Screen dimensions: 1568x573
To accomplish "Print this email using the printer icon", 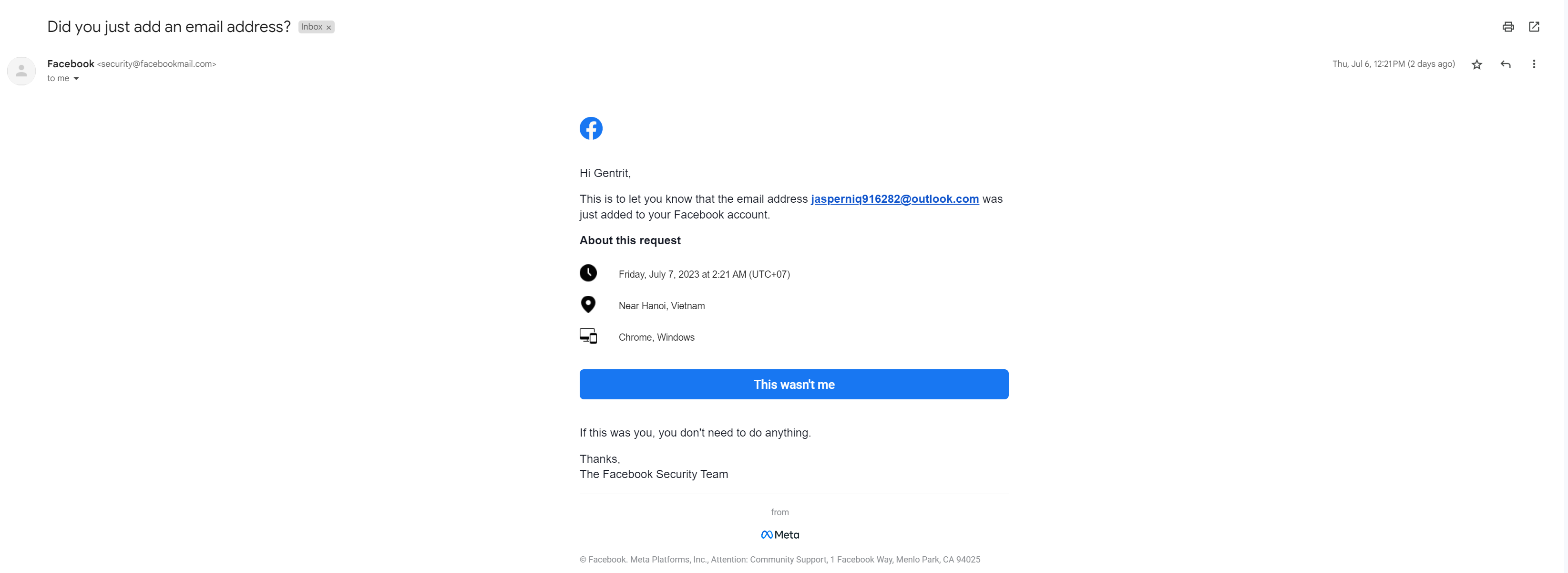I will (1508, 27).
